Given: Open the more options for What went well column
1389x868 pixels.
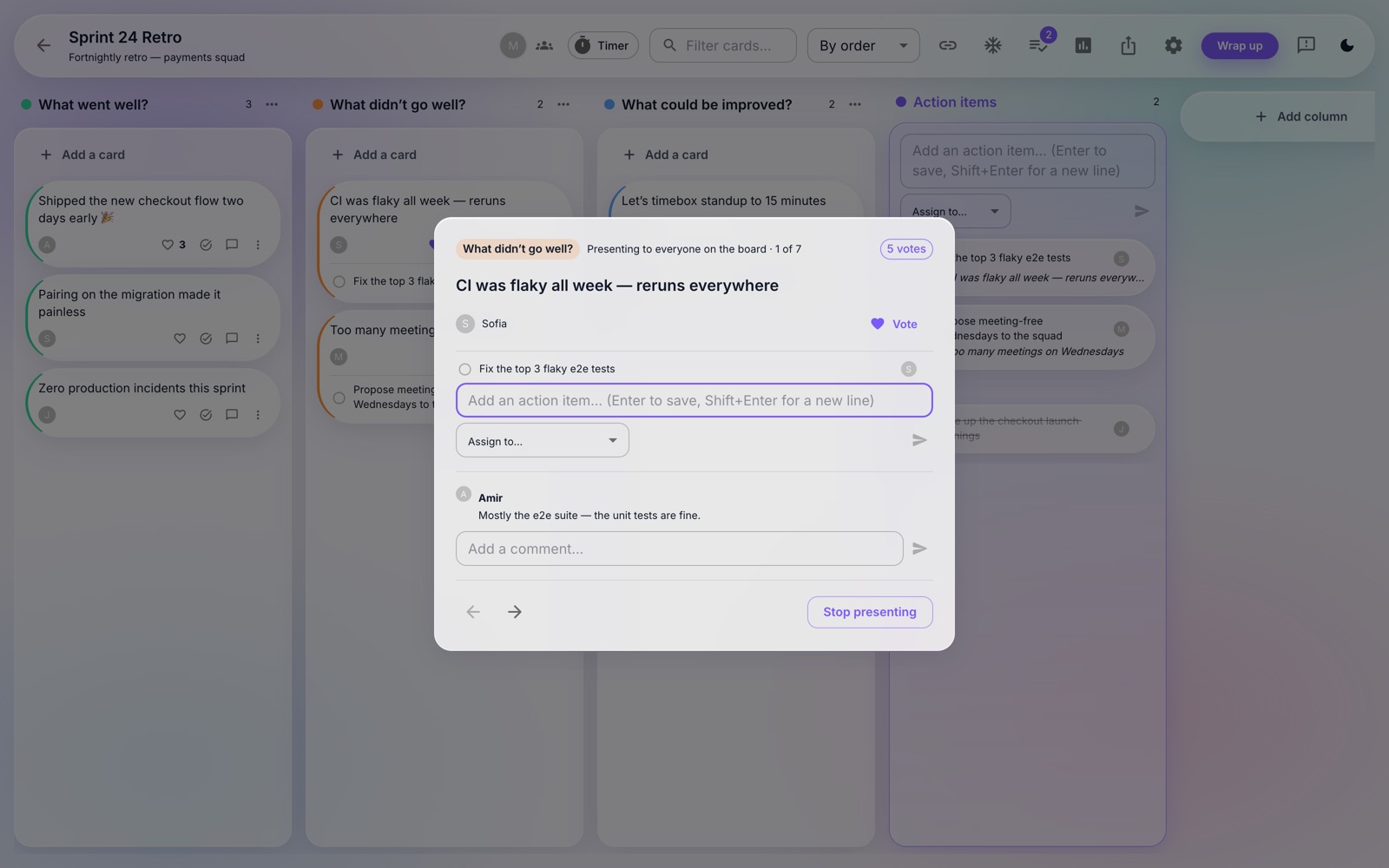Looking at the screenshot, I should (272, 104).
